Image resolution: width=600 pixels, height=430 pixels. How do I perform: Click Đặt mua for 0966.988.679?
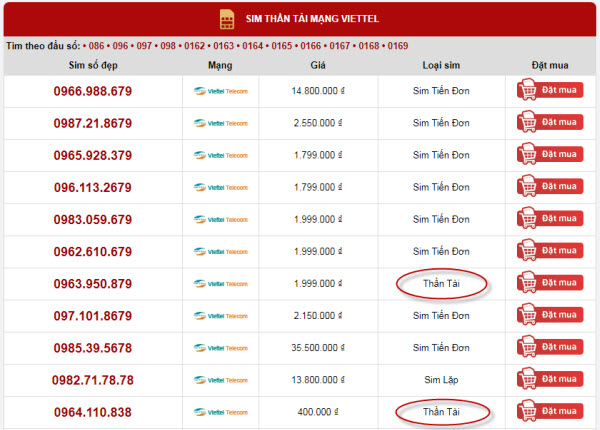point(550,90)
